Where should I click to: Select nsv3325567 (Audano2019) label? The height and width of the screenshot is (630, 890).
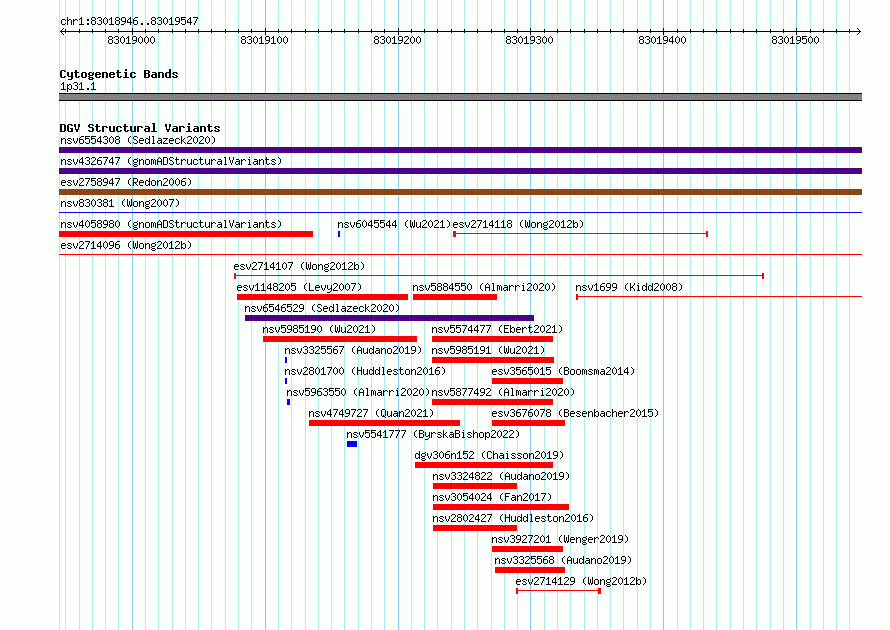tap(353, 350)
